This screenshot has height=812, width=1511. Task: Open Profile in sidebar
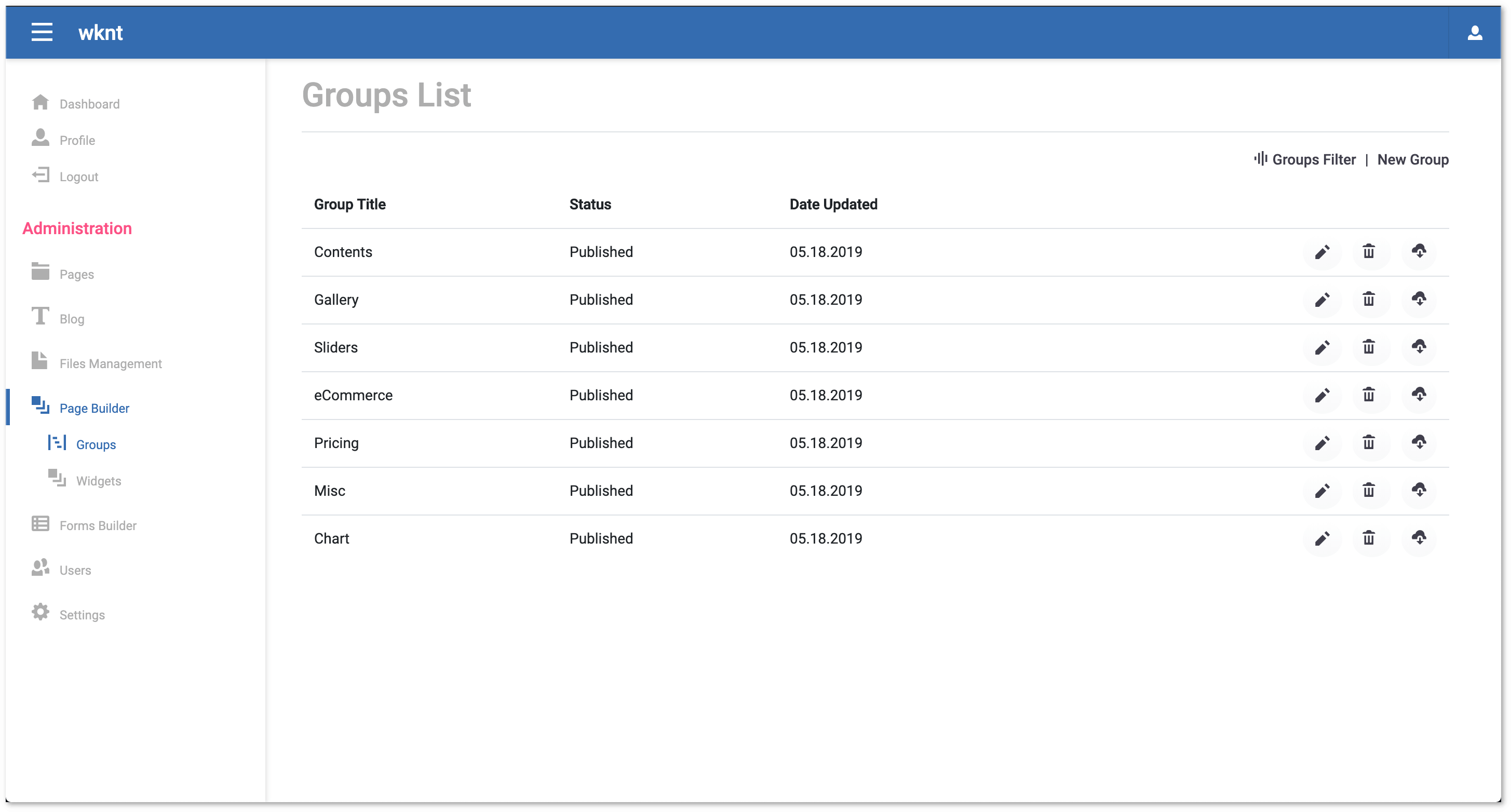click(x=63, y=140)
